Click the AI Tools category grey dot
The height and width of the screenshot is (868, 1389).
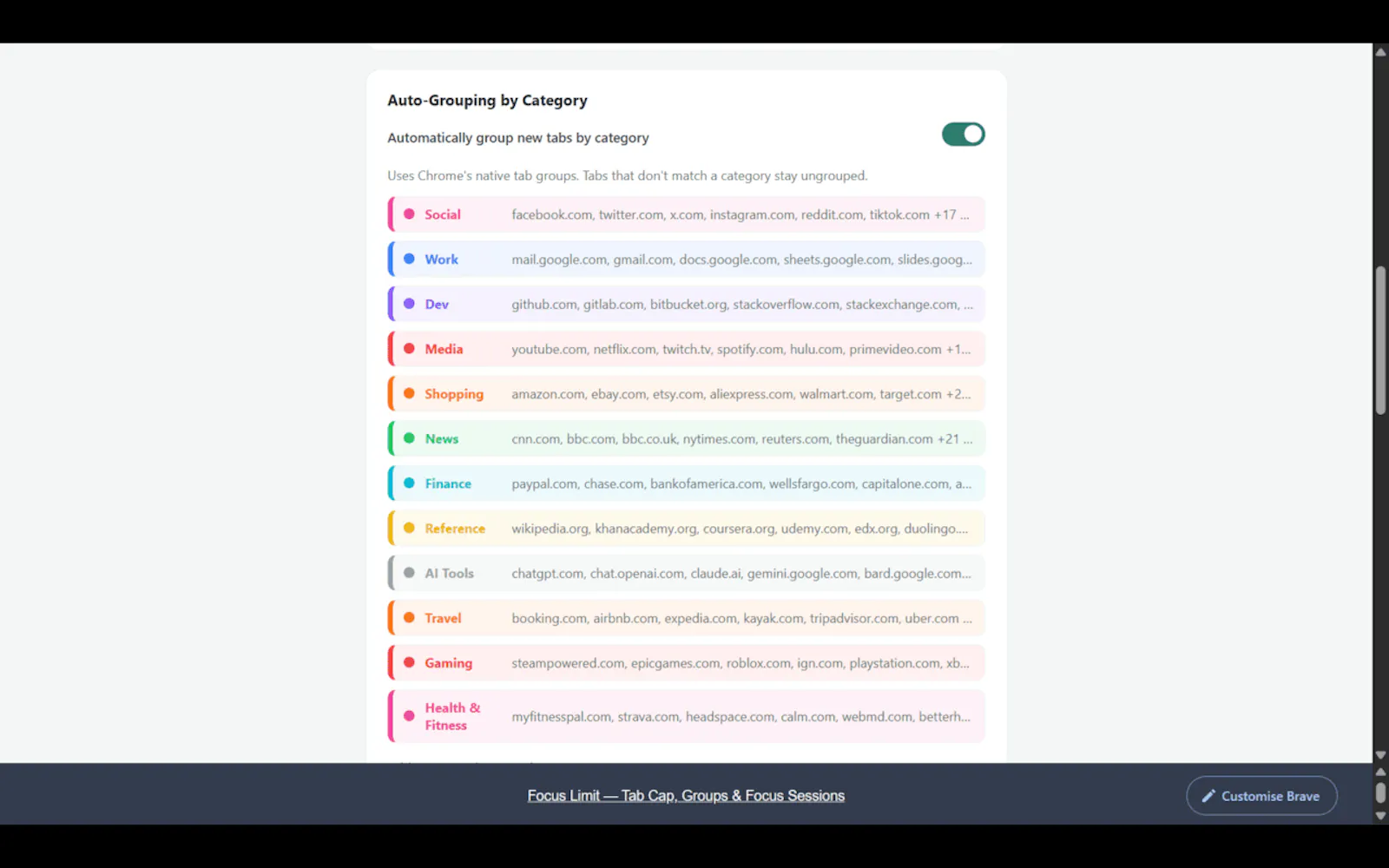point(409,573)
